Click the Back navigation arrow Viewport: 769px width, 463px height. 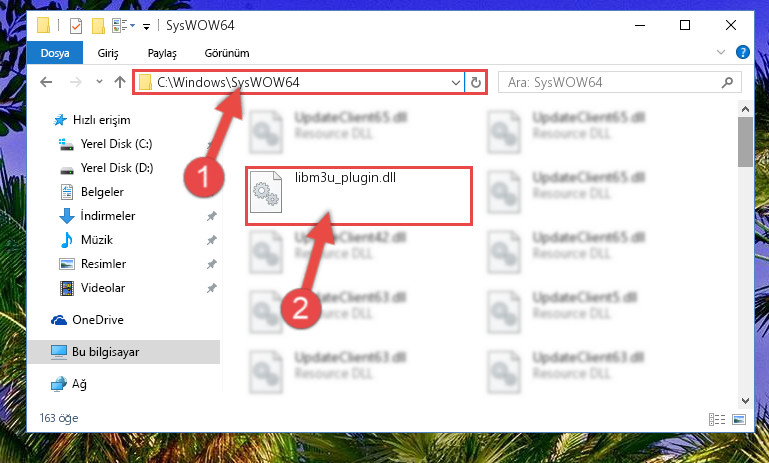46,82
